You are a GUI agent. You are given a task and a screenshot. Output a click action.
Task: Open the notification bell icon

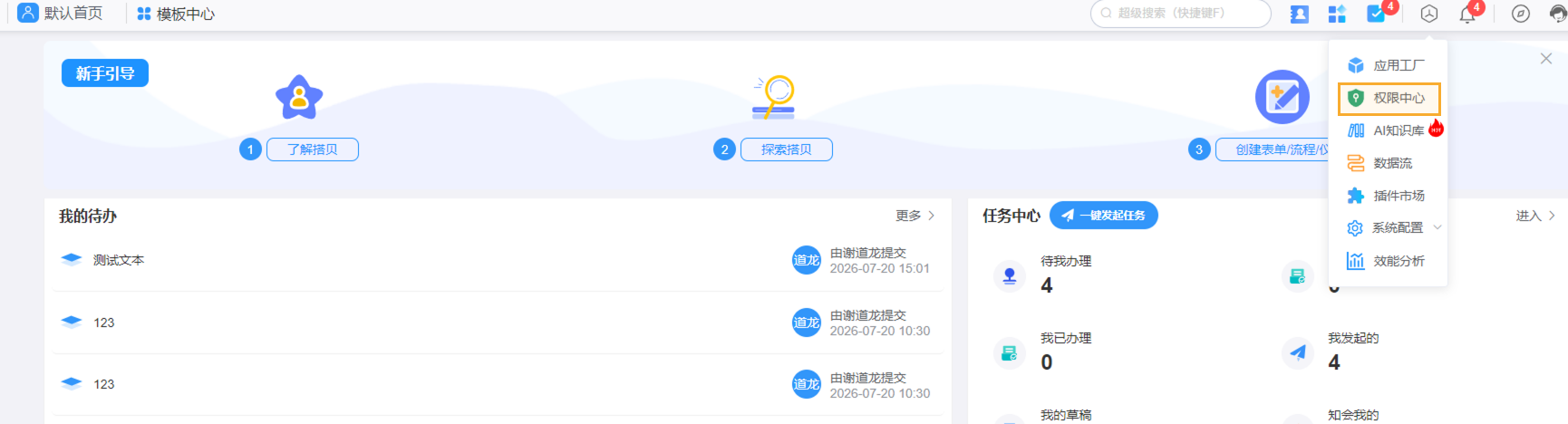tap(1467, 14)
